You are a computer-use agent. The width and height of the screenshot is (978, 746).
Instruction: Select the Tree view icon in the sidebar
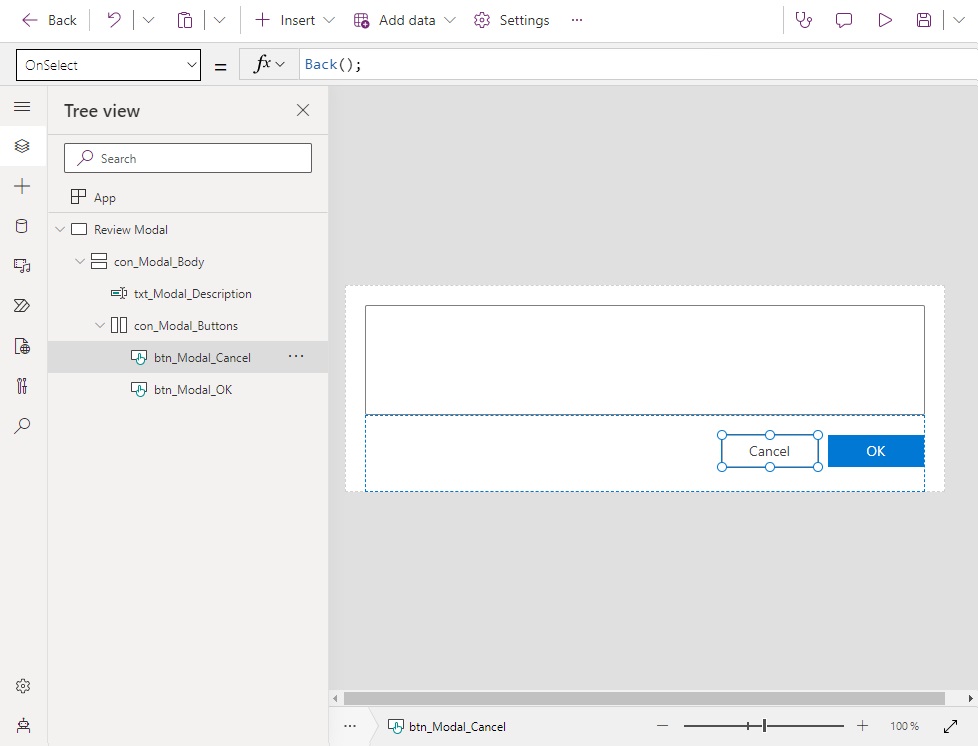22,146
